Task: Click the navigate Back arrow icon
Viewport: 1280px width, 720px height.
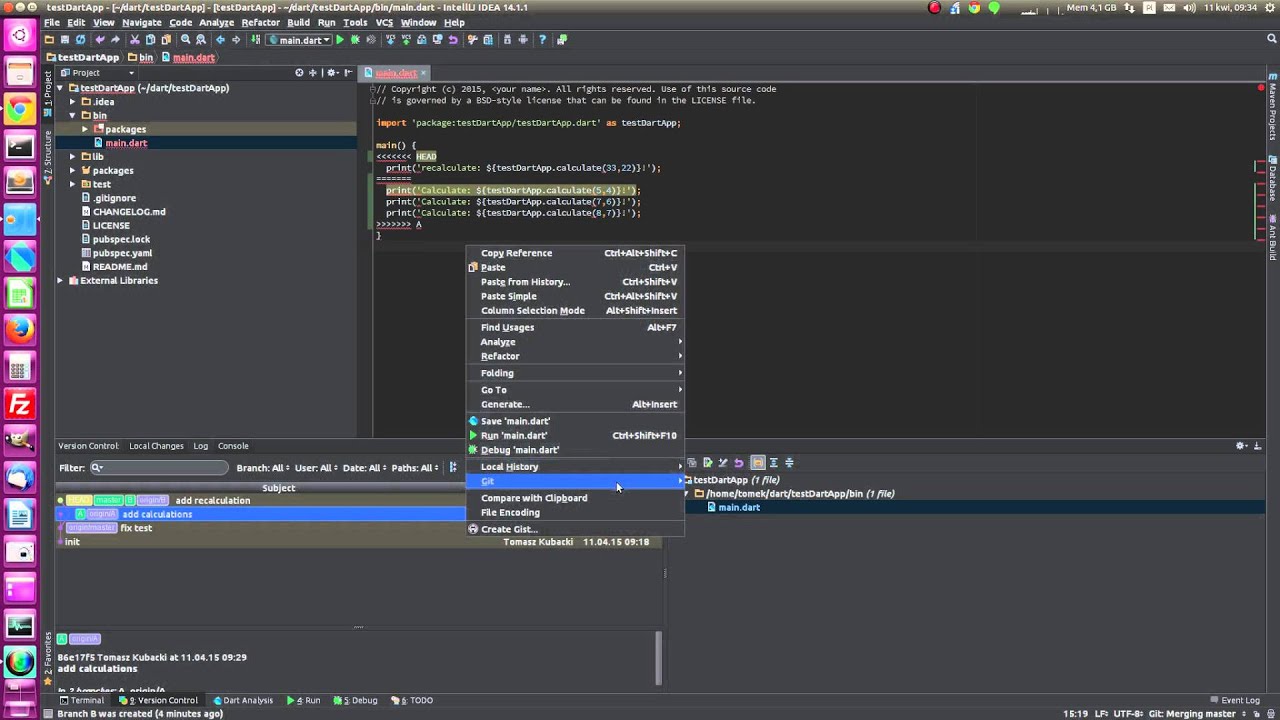Action: pos(220,40)
